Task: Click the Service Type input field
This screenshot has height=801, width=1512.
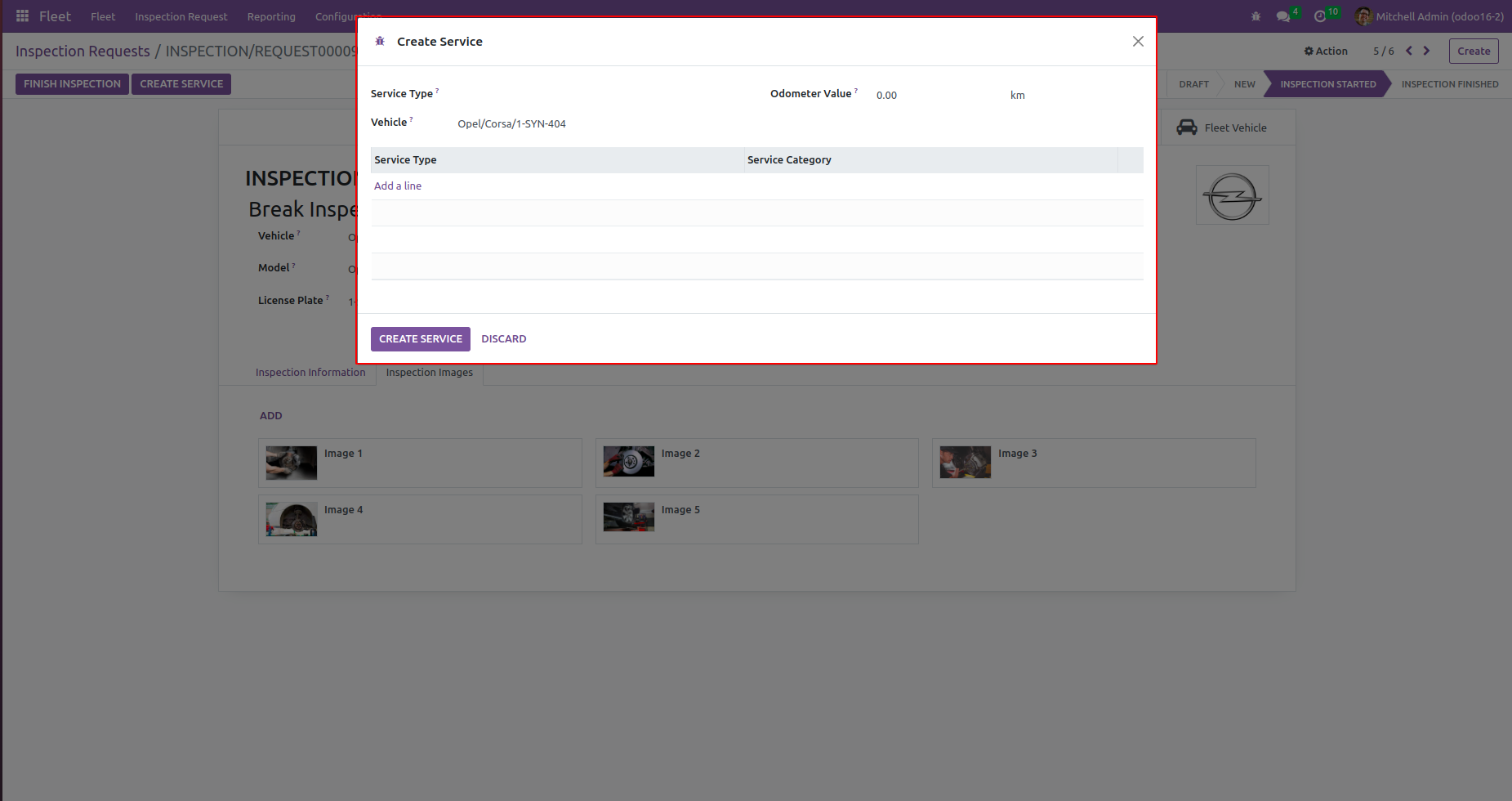Action: (x=600, y=94)
